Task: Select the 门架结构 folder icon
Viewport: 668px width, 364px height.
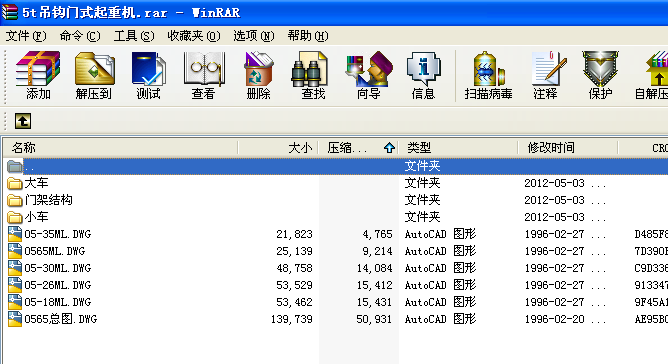Action: tap(14, 200)
